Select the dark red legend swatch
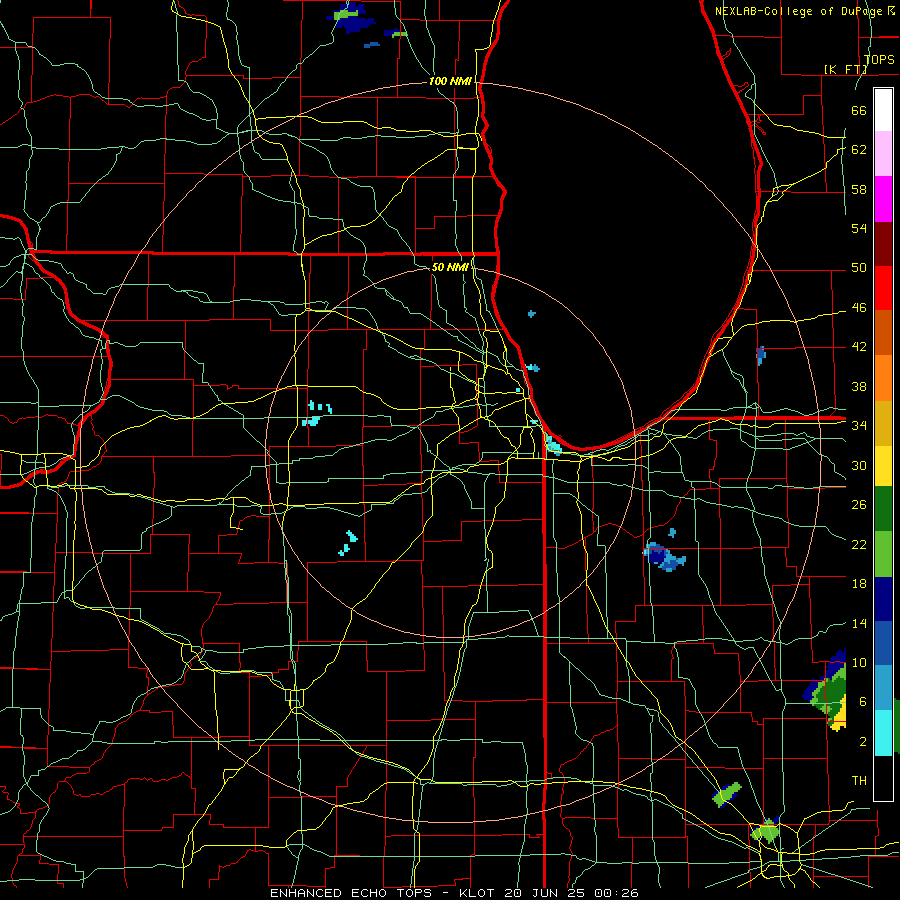Screen dimensions: 900x900 click(883, 244)
